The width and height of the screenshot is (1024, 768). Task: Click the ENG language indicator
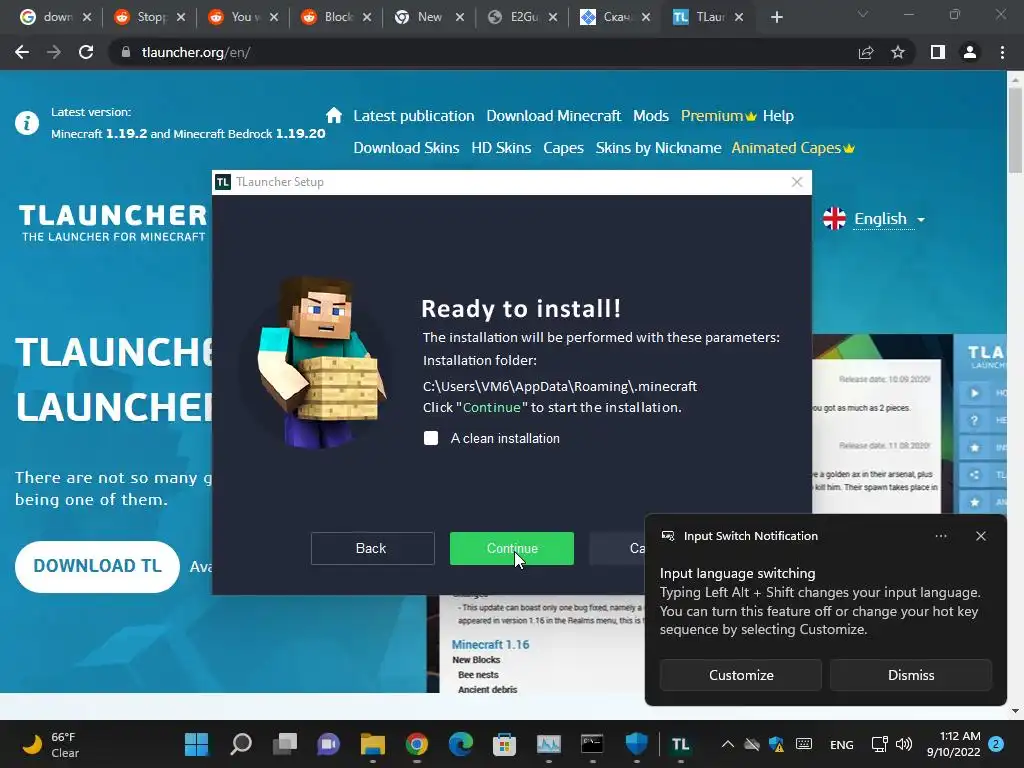(x=841, y=744)
